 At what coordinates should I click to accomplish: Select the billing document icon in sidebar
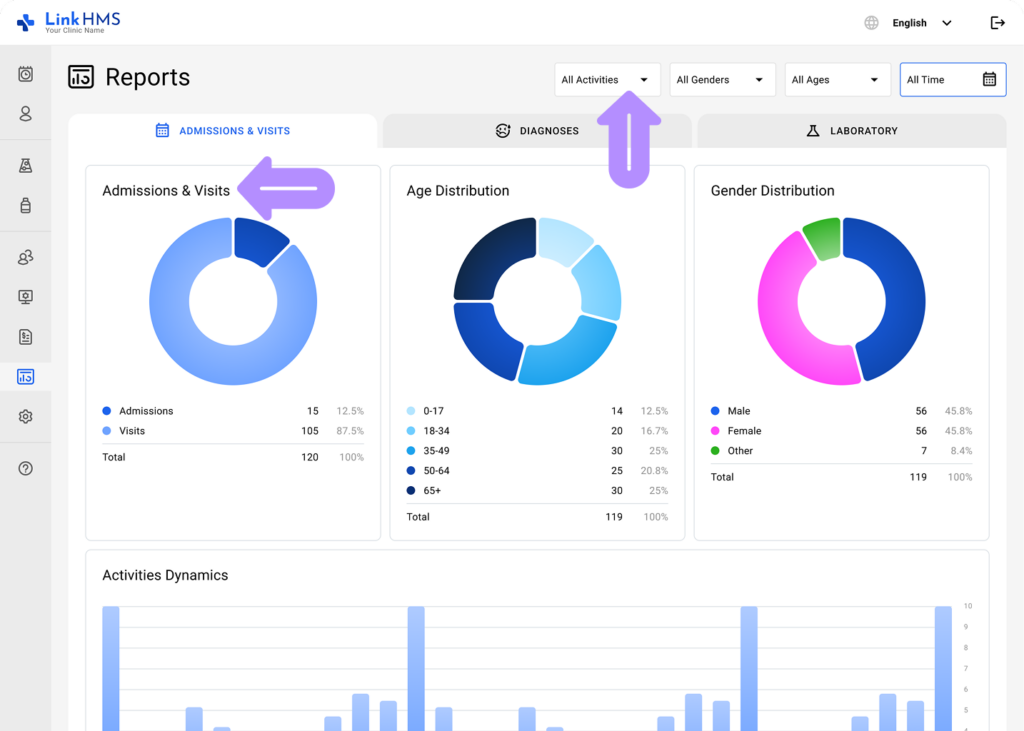(x=24, y=337)
